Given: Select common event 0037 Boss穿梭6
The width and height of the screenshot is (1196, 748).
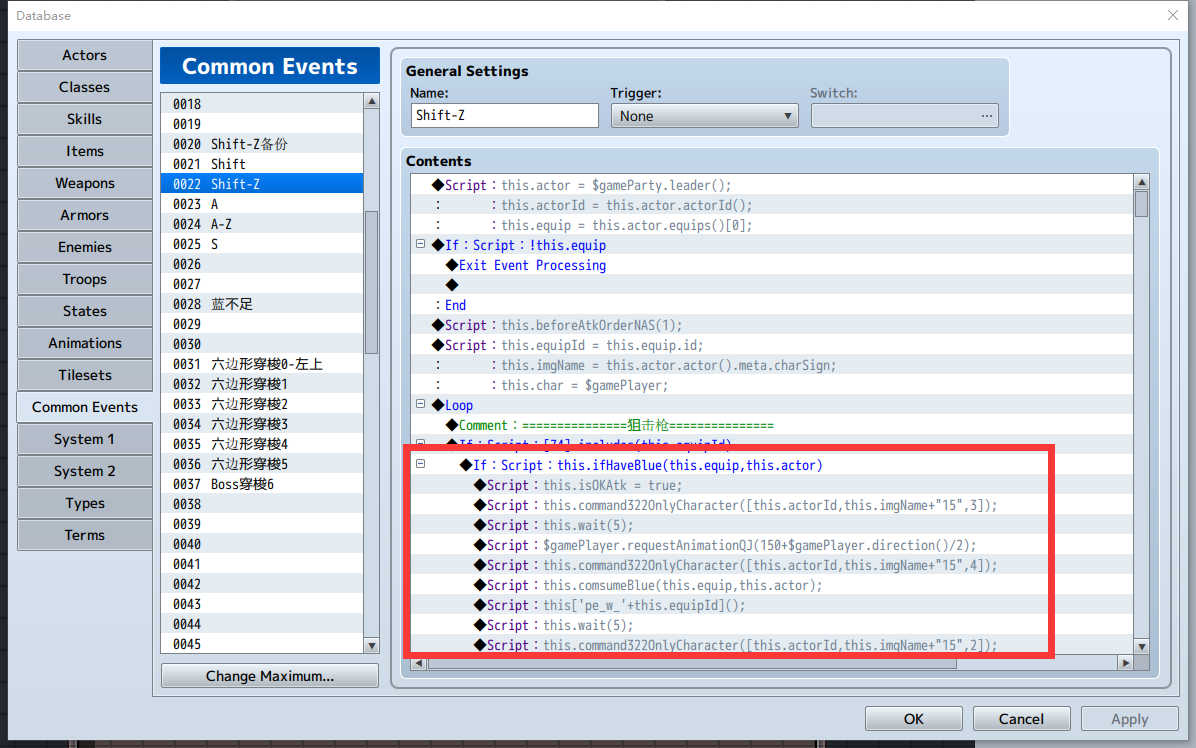Looking at the screenshot, I should tap(262, 484).
